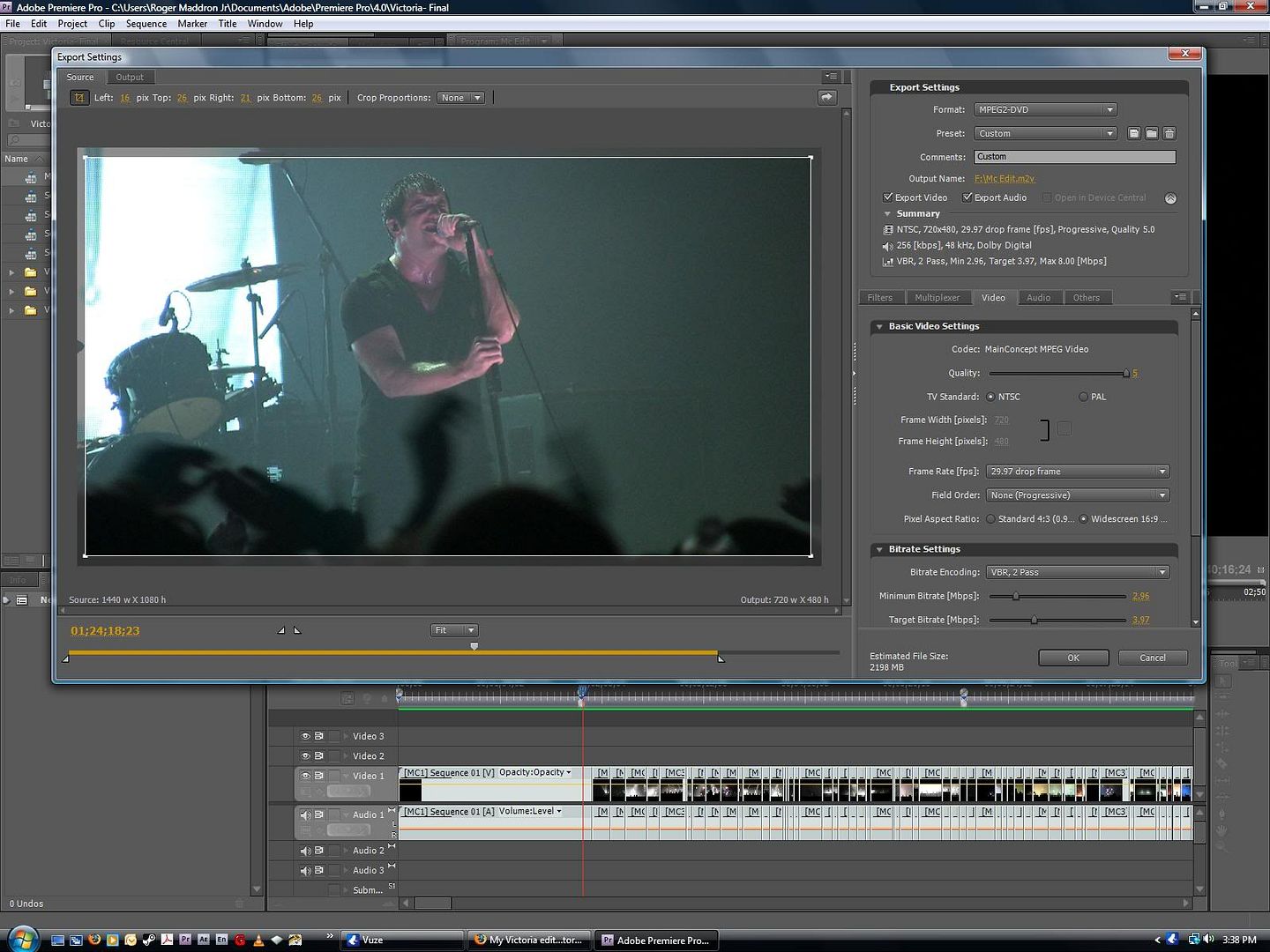This screenshot has width=1270, height=952.
Task: Open the settings tabs panel menu
Action: click(x=1180, y=297)
